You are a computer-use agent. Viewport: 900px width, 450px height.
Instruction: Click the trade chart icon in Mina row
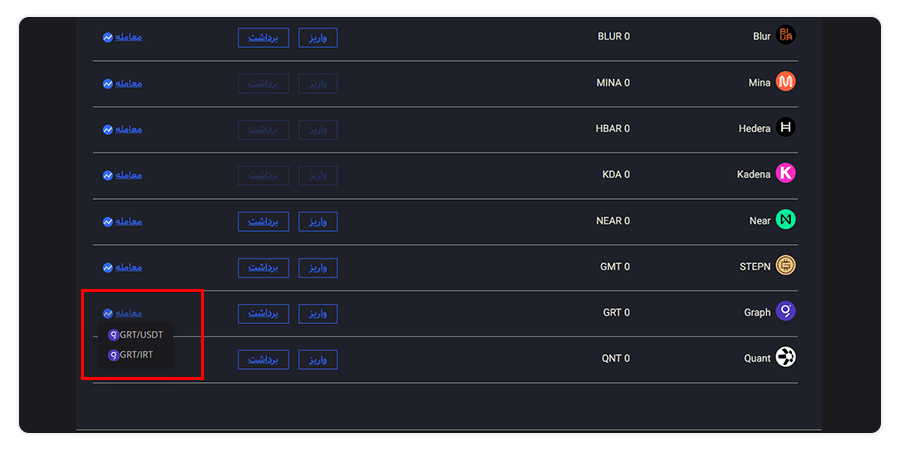pyautogui.click(x=107, y=84)
